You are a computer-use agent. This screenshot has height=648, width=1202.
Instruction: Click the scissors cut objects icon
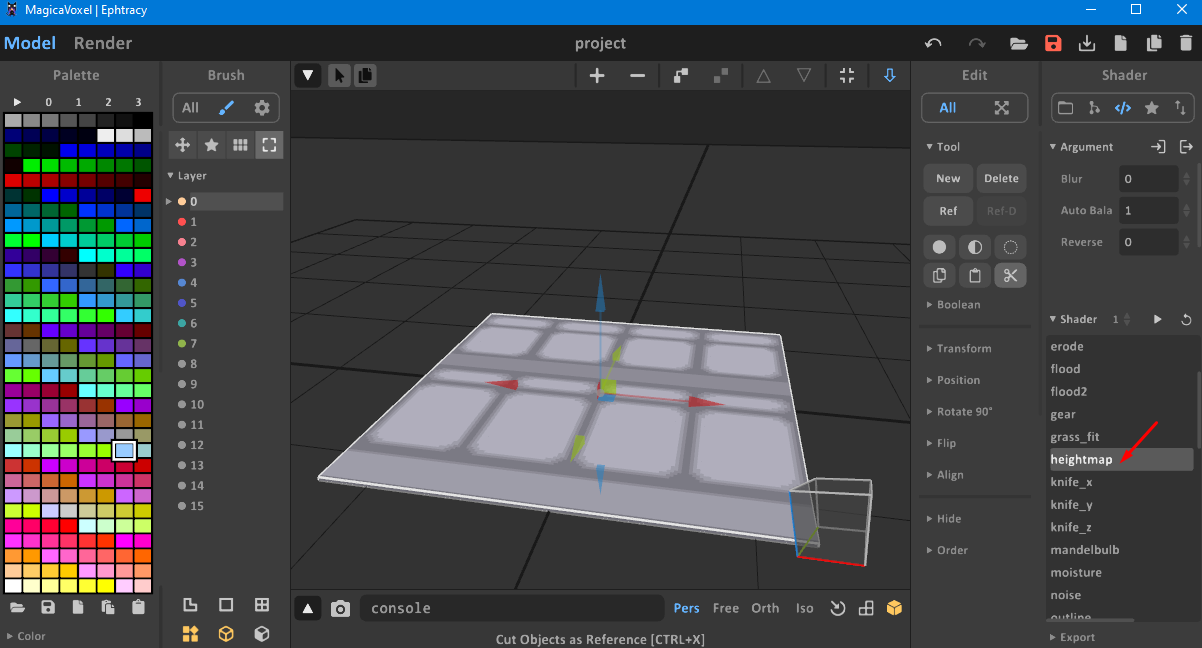(1010, 276)
